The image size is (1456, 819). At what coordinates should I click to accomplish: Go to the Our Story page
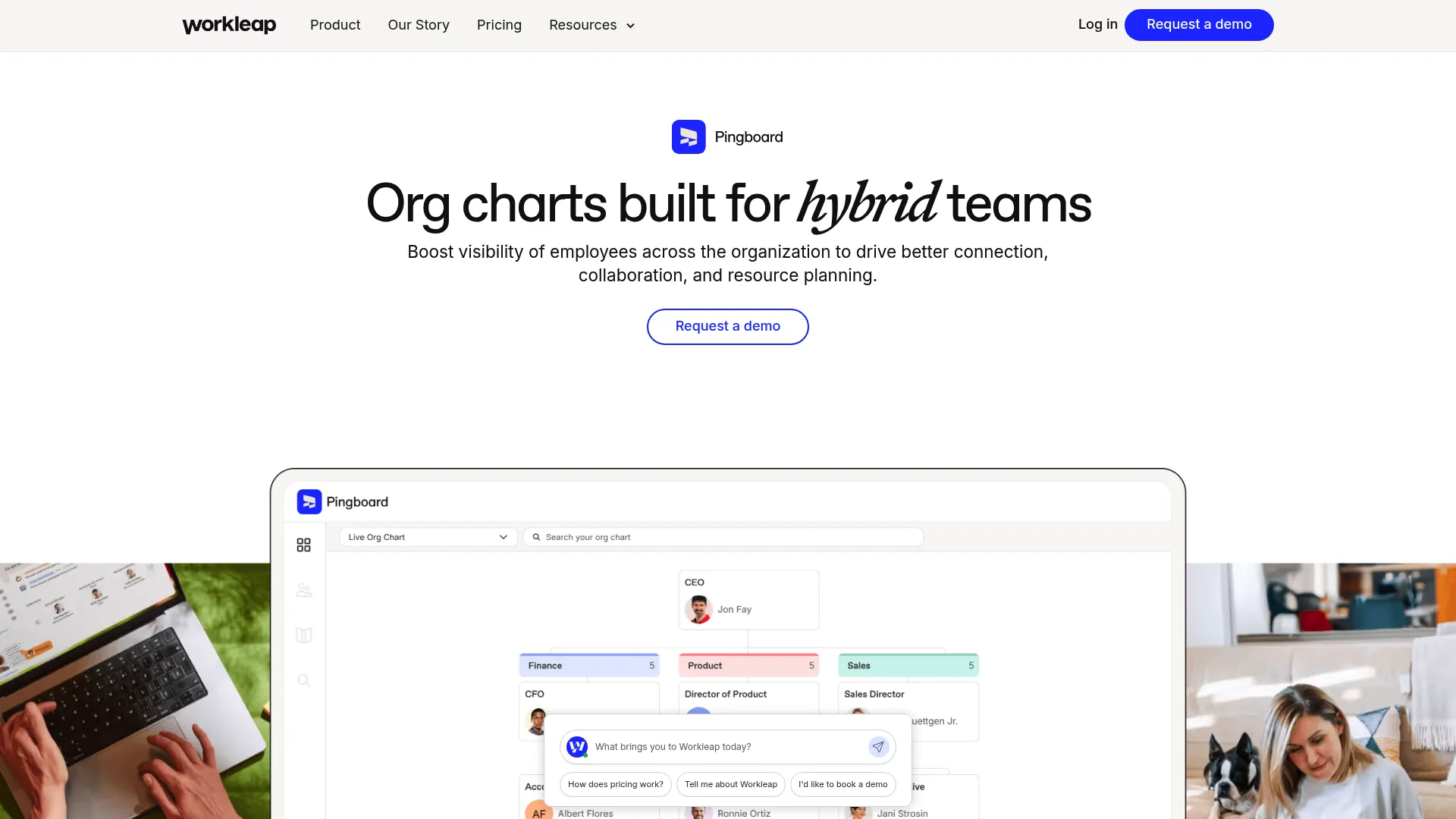click(419, 25)
